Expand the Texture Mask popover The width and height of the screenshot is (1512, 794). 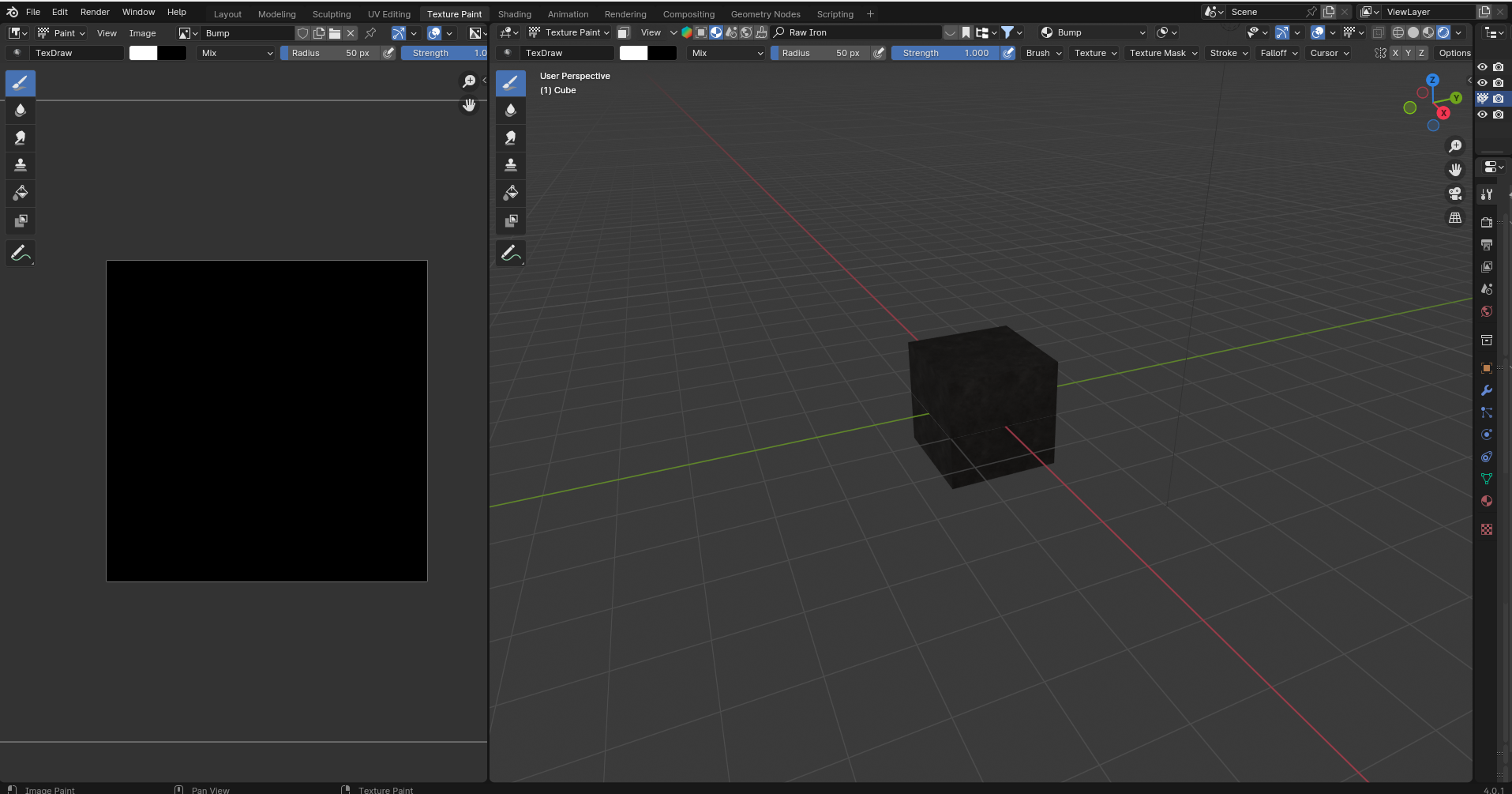pos(1163,53)
